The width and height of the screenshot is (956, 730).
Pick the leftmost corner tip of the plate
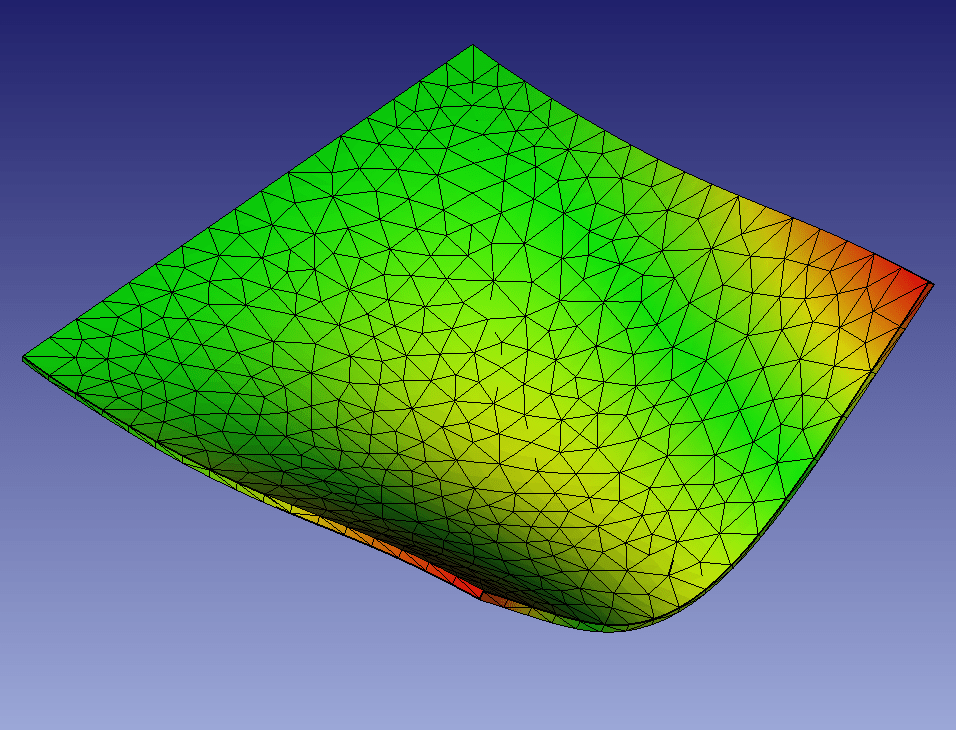[x=25, y=358]
